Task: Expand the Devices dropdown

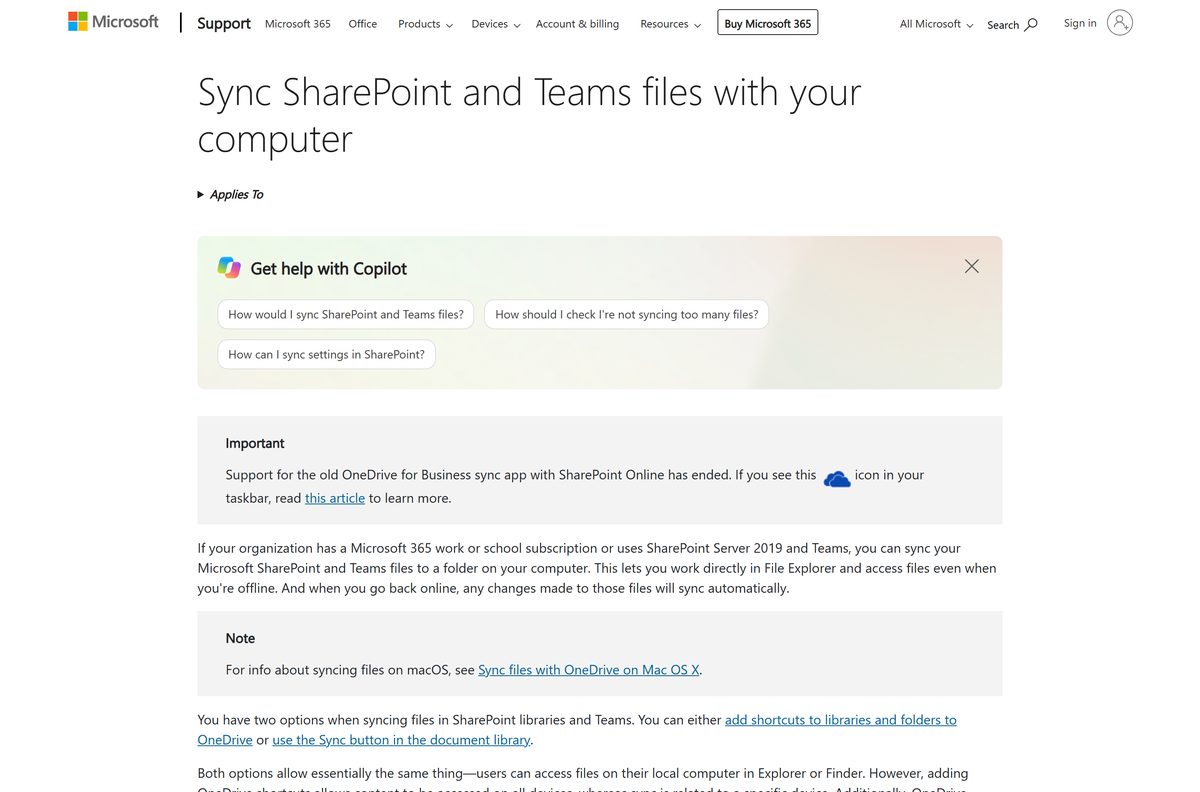Action: pyautogui.click(x=496, y=24)
